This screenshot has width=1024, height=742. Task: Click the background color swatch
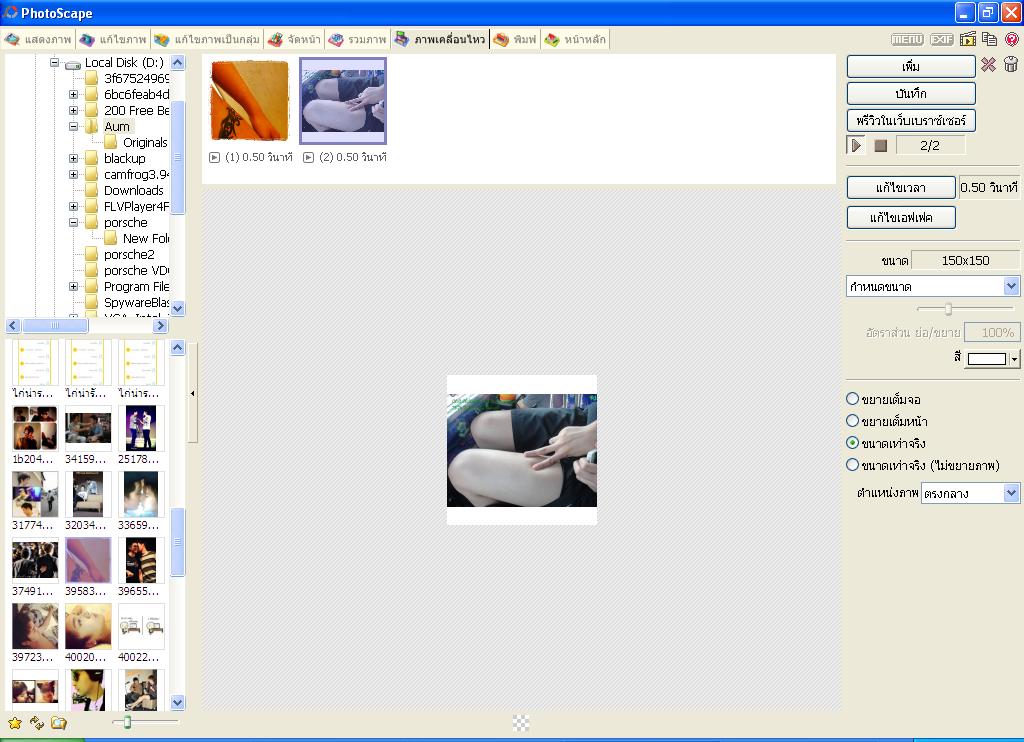[987, 359]
